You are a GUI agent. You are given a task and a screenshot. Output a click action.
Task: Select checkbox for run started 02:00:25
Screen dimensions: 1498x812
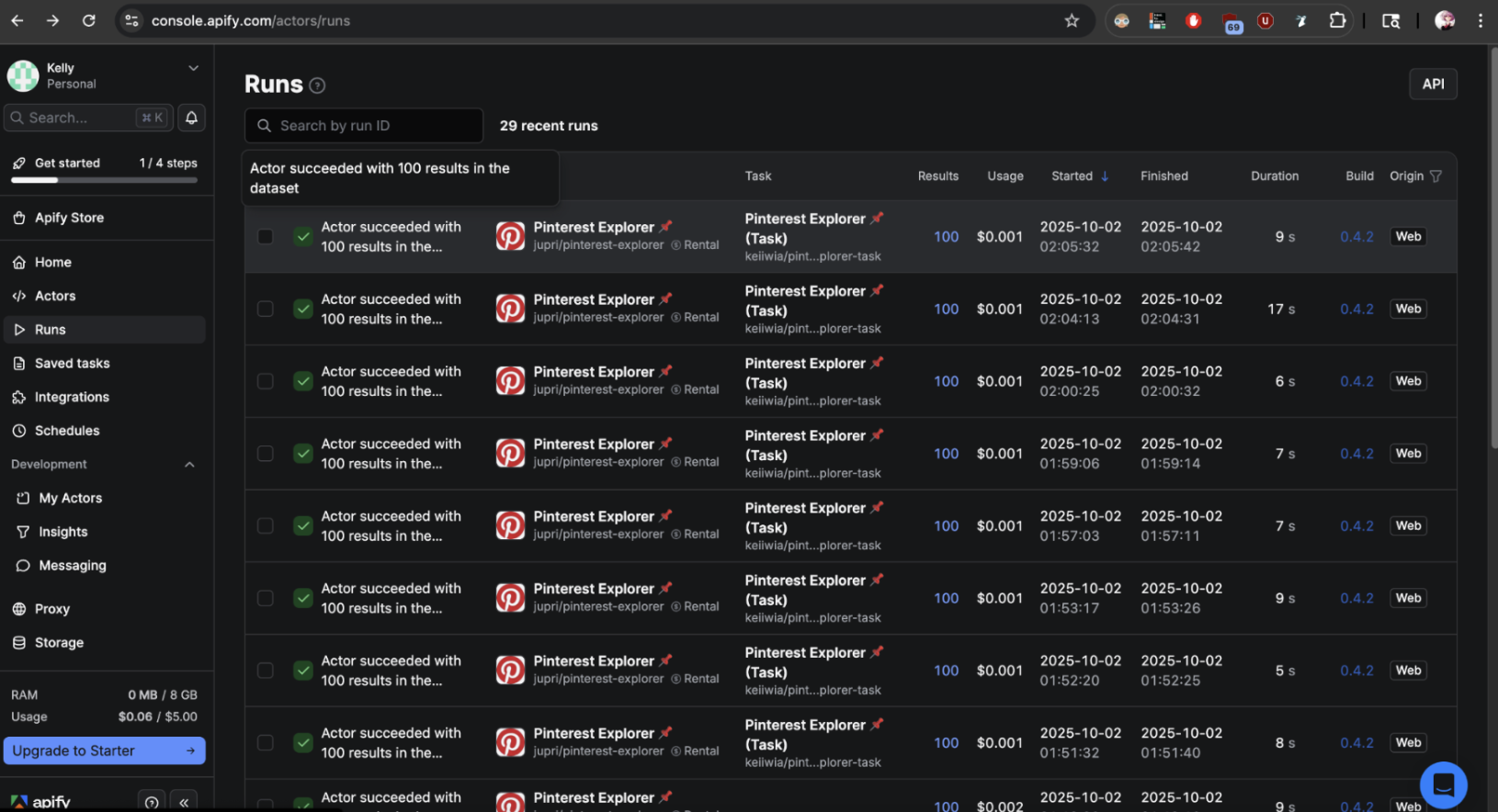[x=265, y=381]
